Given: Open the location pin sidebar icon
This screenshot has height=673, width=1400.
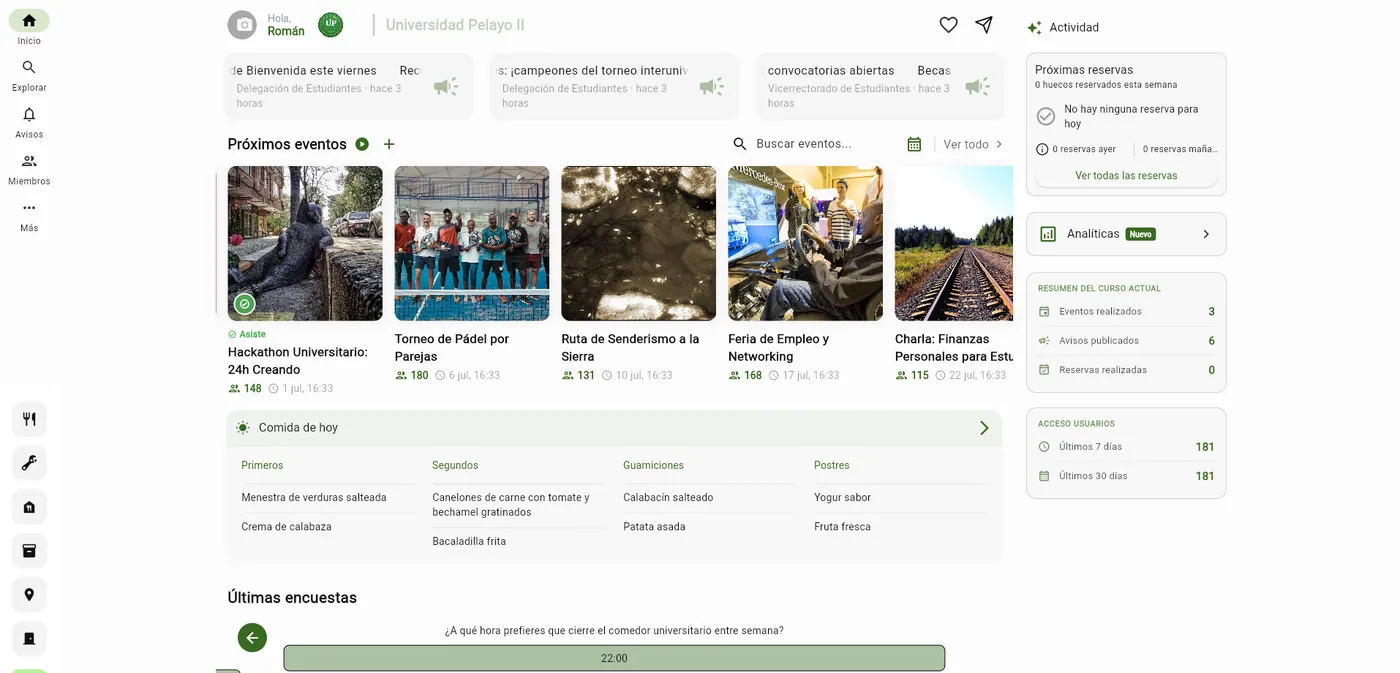Looking at the screenshot, I should tap(29, 595).
